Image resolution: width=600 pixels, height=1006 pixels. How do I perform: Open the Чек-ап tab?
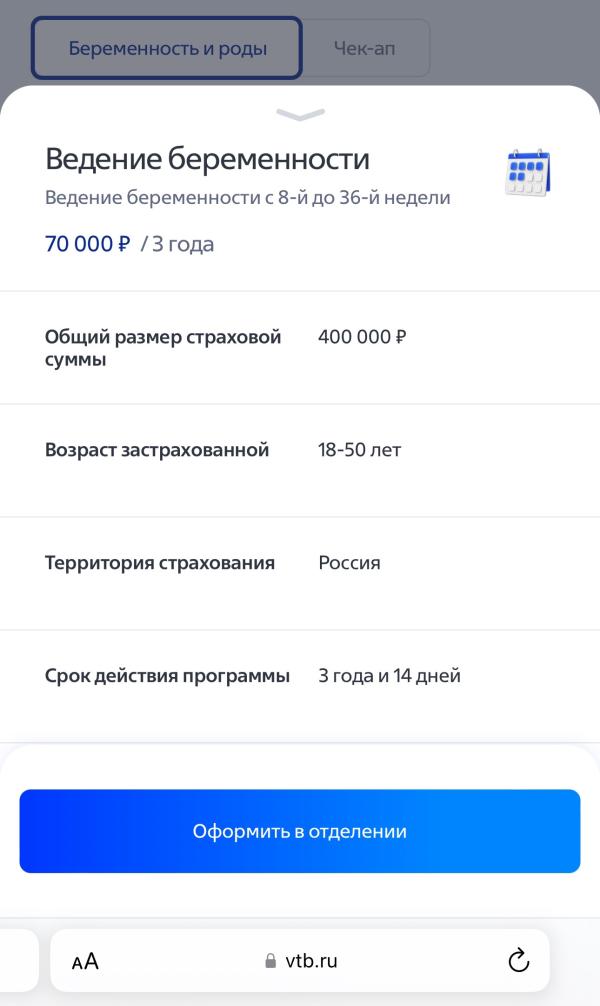click(364, 48)
